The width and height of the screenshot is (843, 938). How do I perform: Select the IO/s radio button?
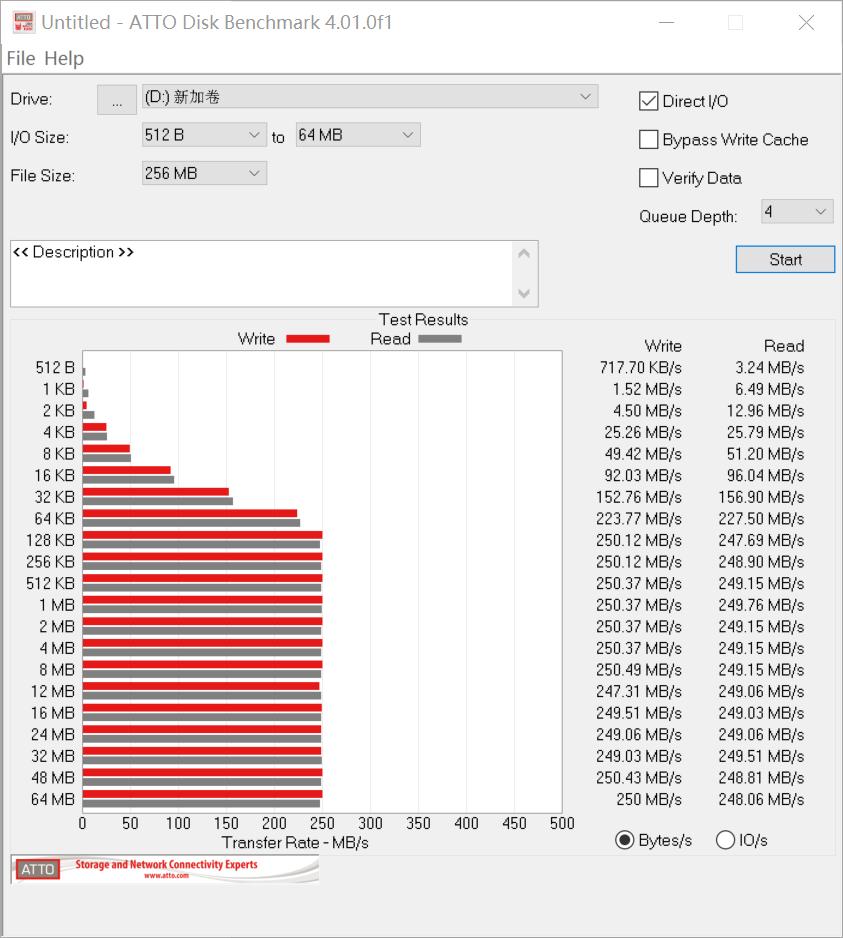726,840
